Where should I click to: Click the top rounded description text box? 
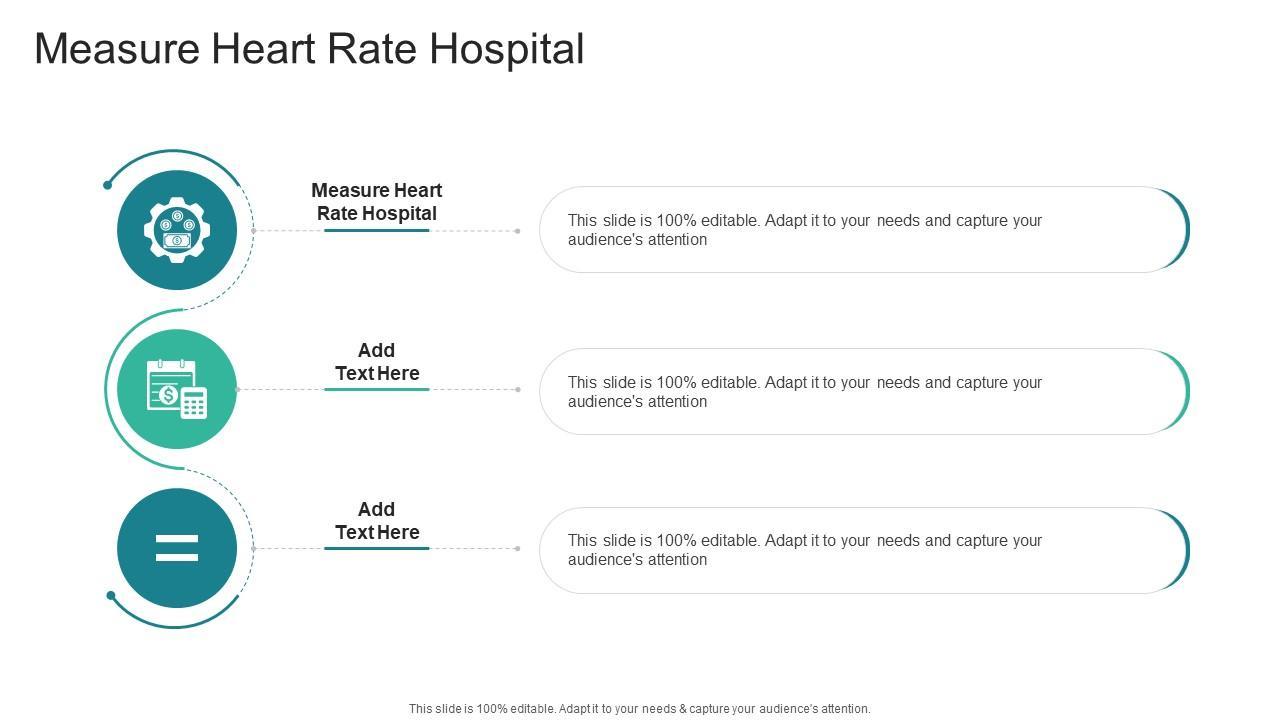coord(860,230)
